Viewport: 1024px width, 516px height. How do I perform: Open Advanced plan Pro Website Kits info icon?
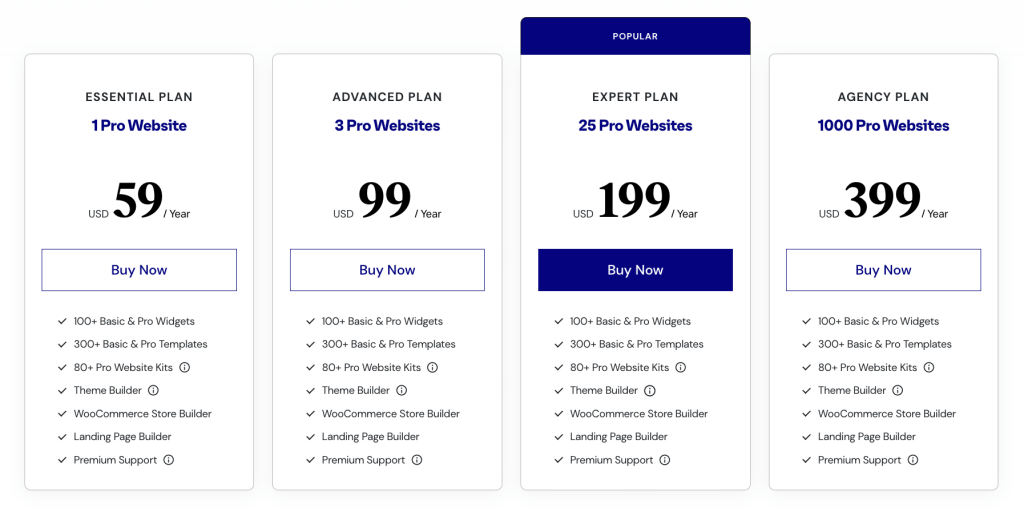[432, 367]
